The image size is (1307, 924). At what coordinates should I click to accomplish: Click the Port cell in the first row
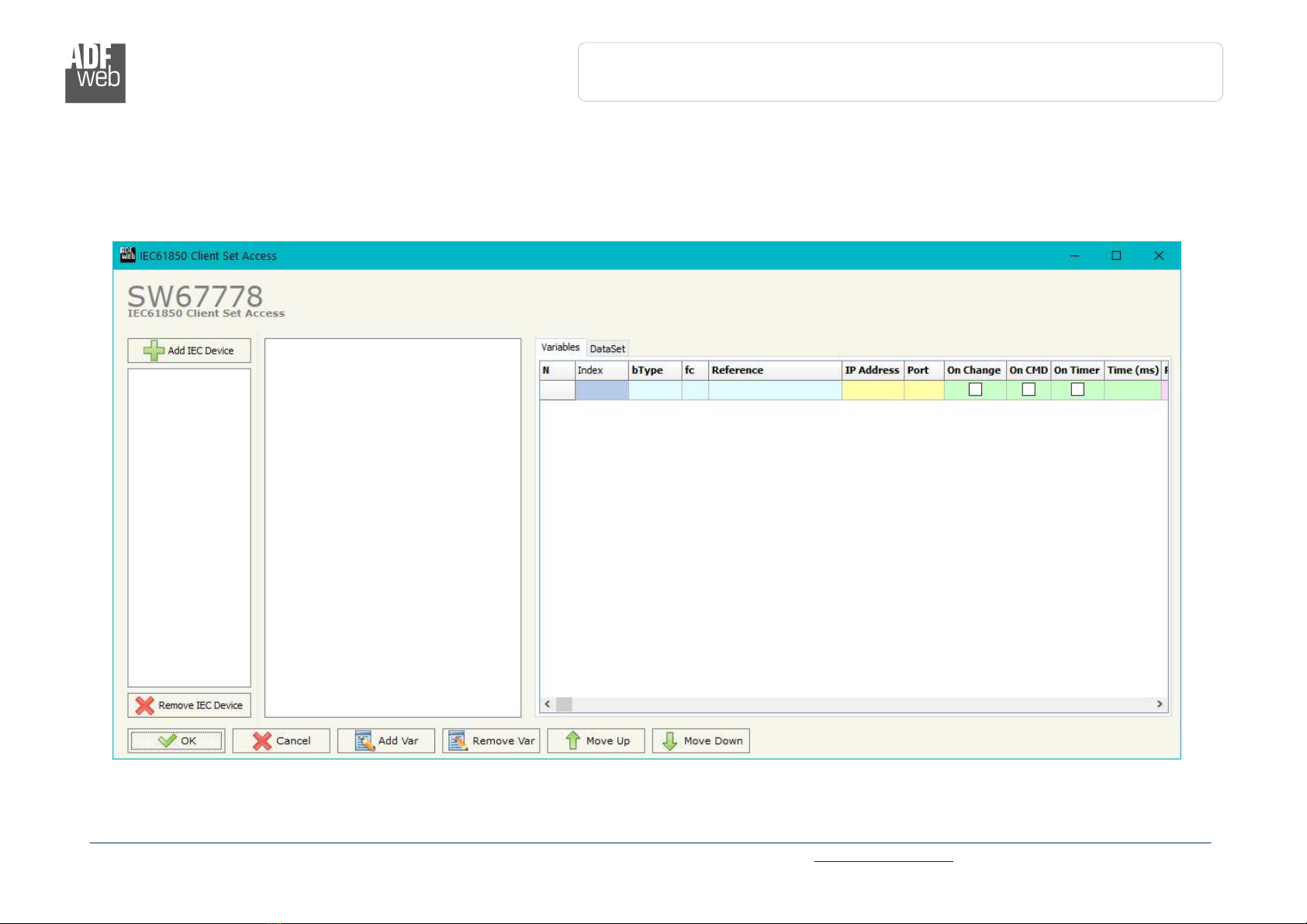(x=925, y=390)
